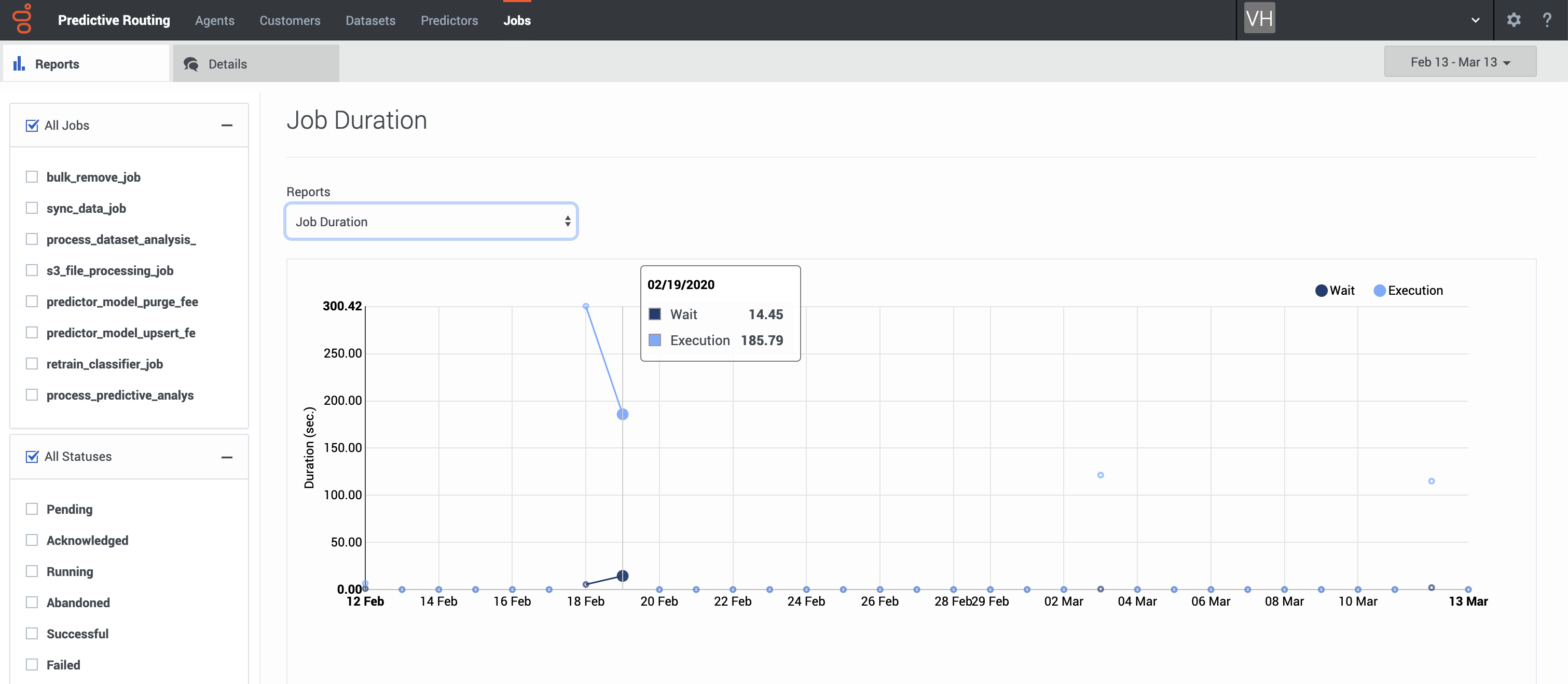Image resolution: width=1568 pixels, height=684 pixels.
Task: Collapse the All Jobs panel
Action: tap(227, 126)
